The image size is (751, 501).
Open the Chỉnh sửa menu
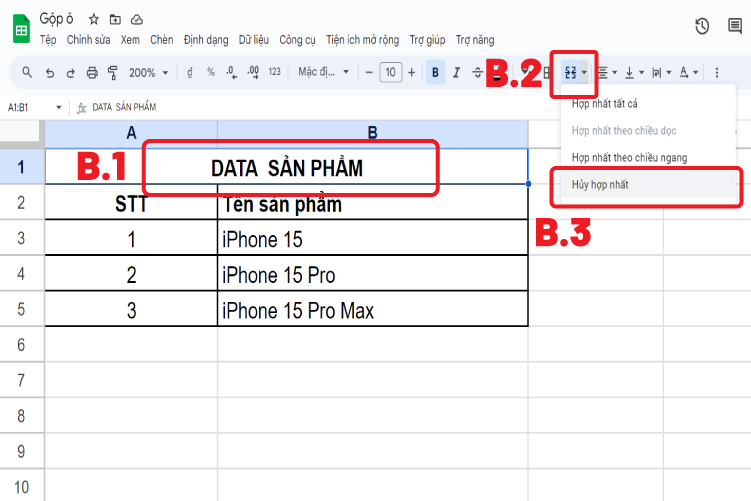click(89, 40)
